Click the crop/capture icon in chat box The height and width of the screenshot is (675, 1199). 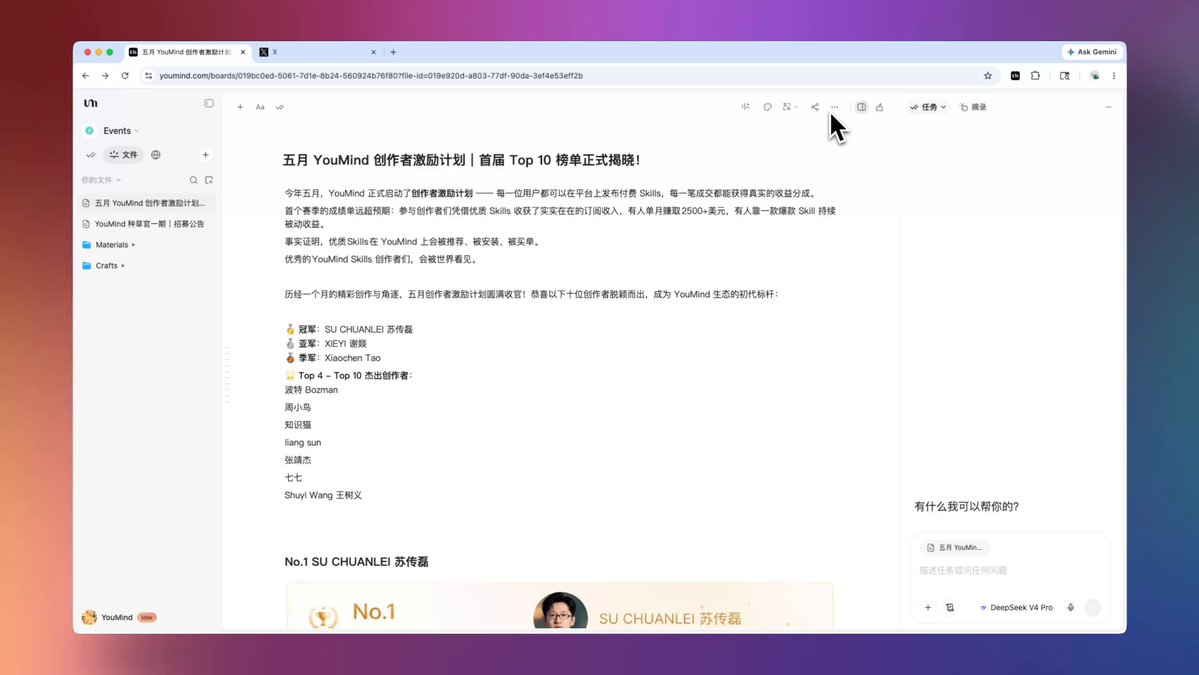pos(950,608)
